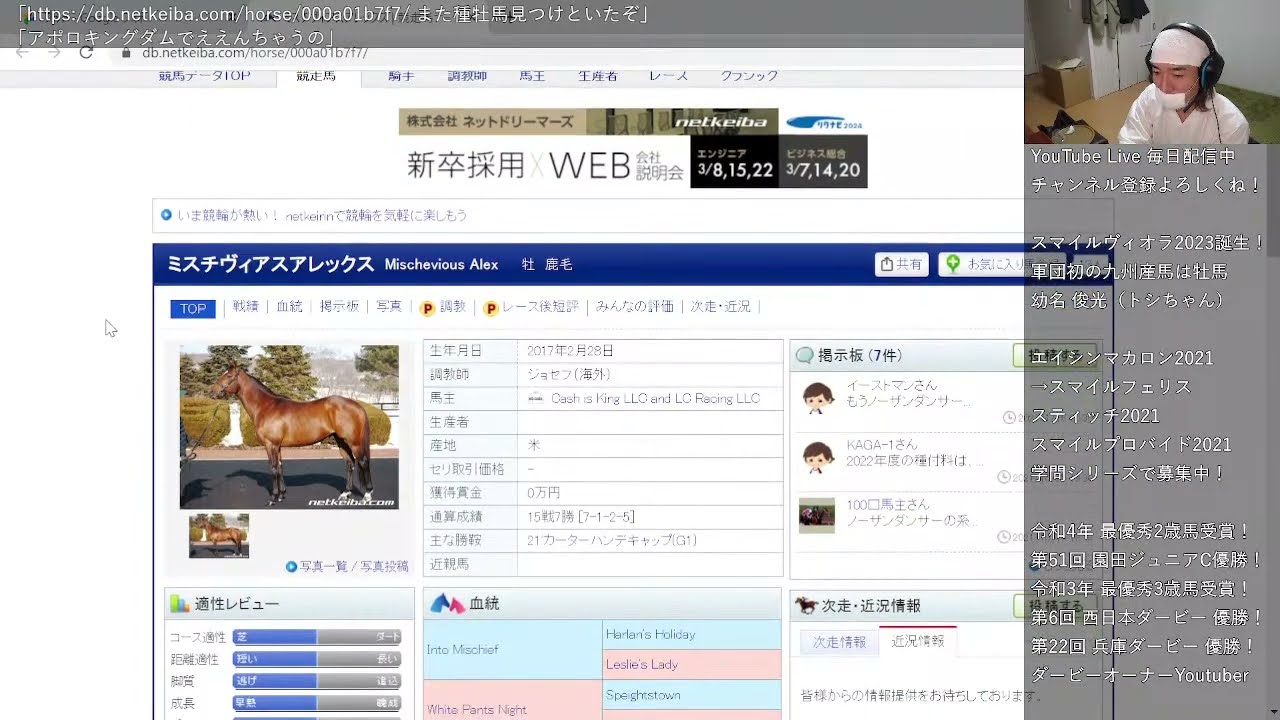Screen dimensions: 1280x720
Task: Click the 芝/ダート course aptitude bar
Action: tap(317, 637)
